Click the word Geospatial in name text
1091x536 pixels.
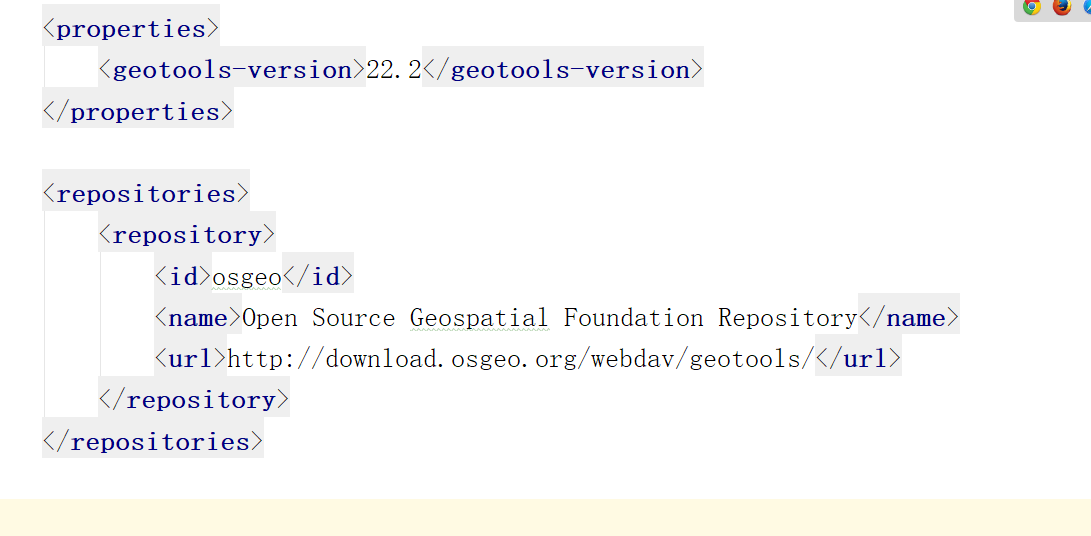(x=479, y=318)
